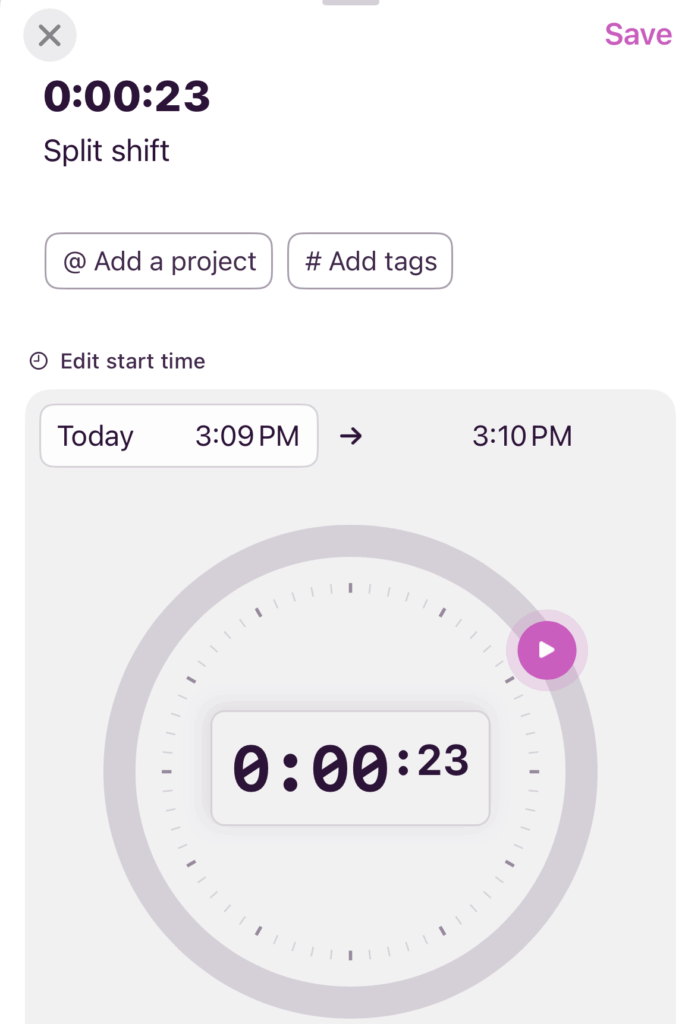Close the time entry editor
The width and height of the screenshot is (682, 1024).
point(49,36)
